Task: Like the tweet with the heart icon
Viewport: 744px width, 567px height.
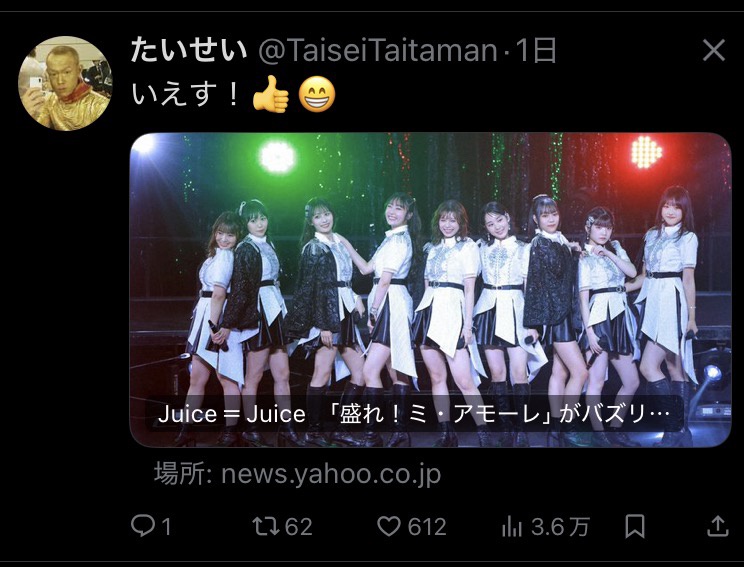Action: click(389, 527)
